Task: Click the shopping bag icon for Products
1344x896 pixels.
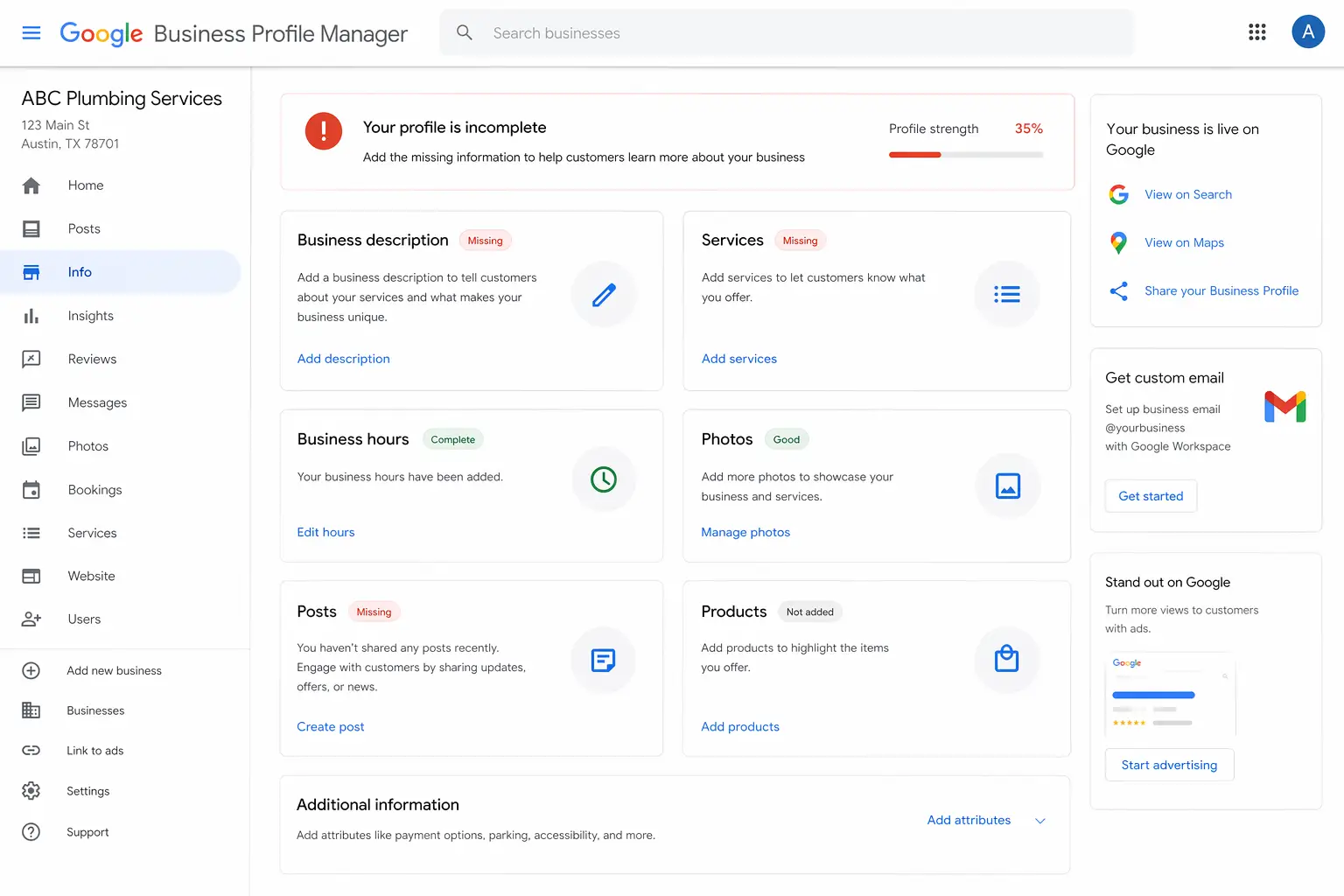Action: click(x=1006, y=659)
